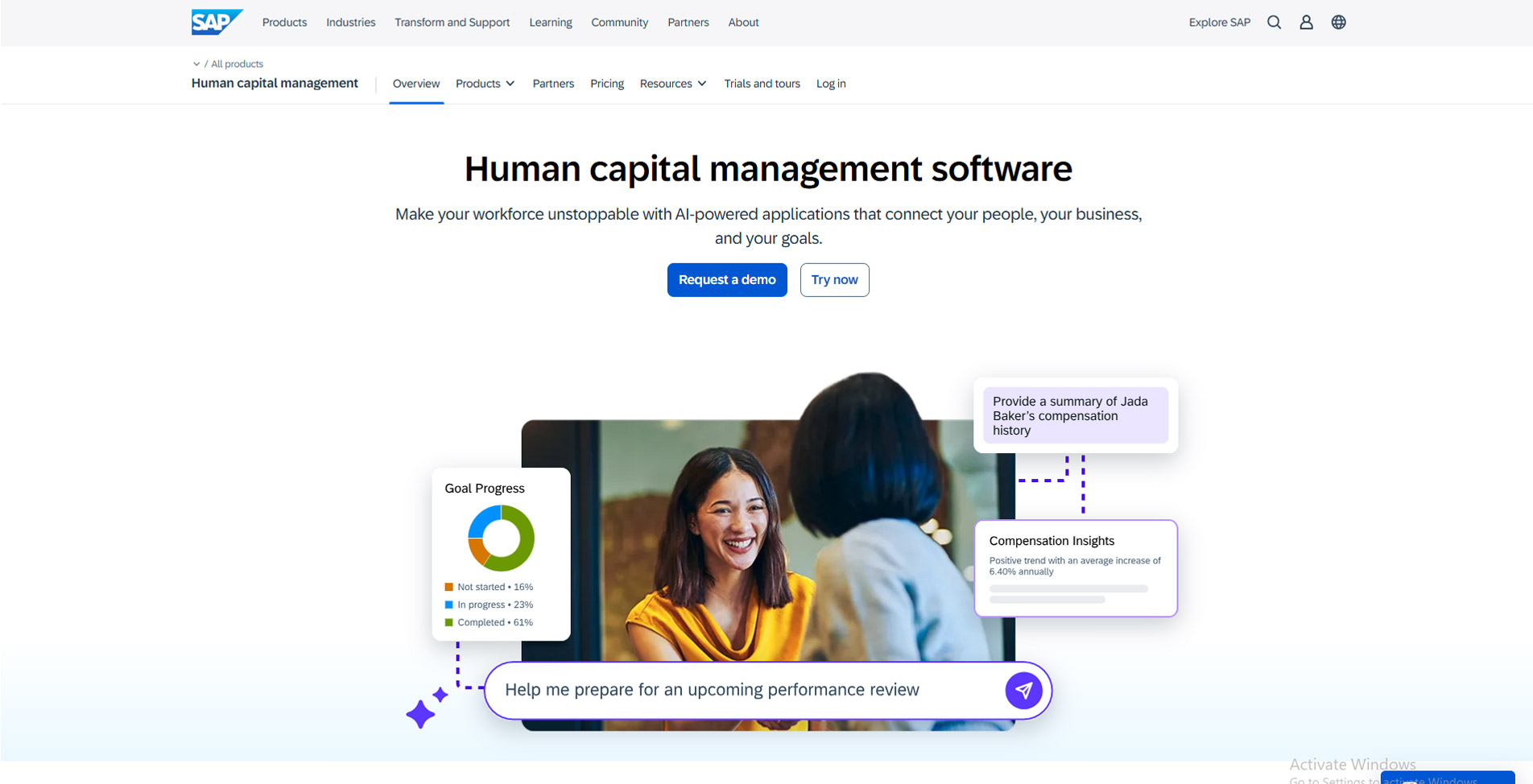Click the Log in link
Image resolution: width=1533 pixels, height=784 pixels.
click(x=830, y=83)
